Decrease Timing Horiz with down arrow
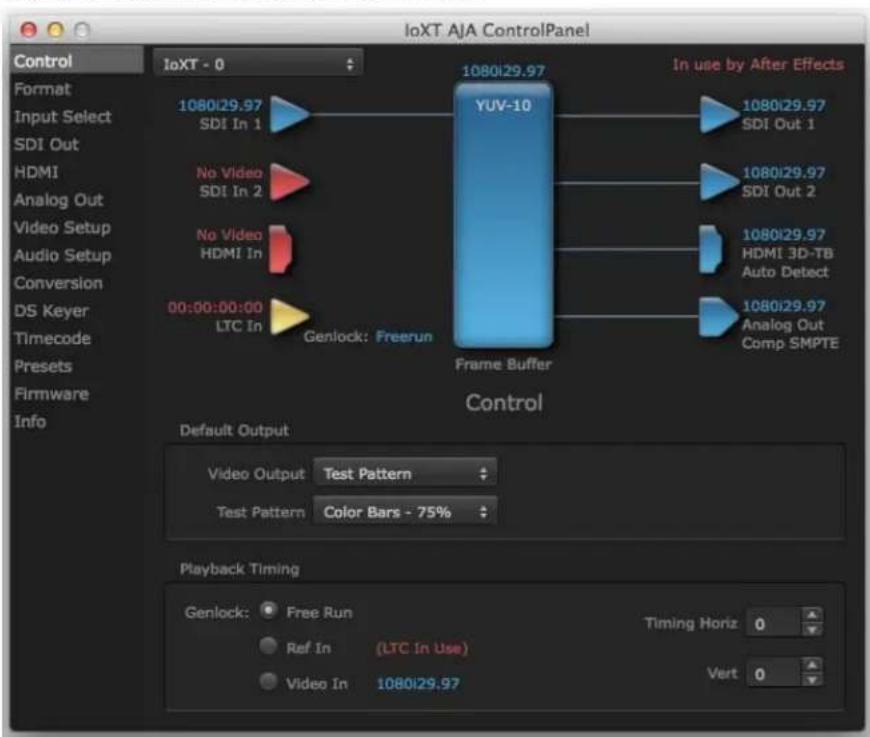This screenshot has width=870, height=737. [x=812, y=629]
